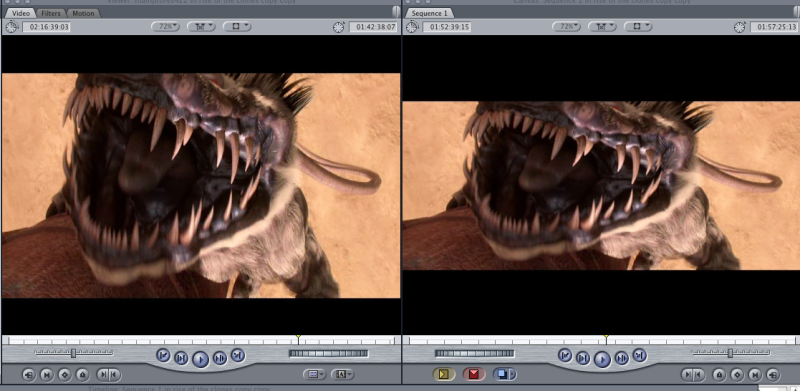Click Viewer video preview image
The image size is (800, 391).
[x=201, y=185]
